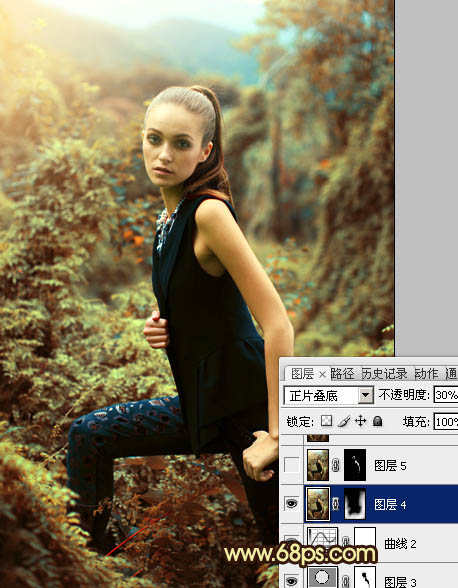Switch to the 历史记录 tab
458x588 pixels.
point(384,374)
